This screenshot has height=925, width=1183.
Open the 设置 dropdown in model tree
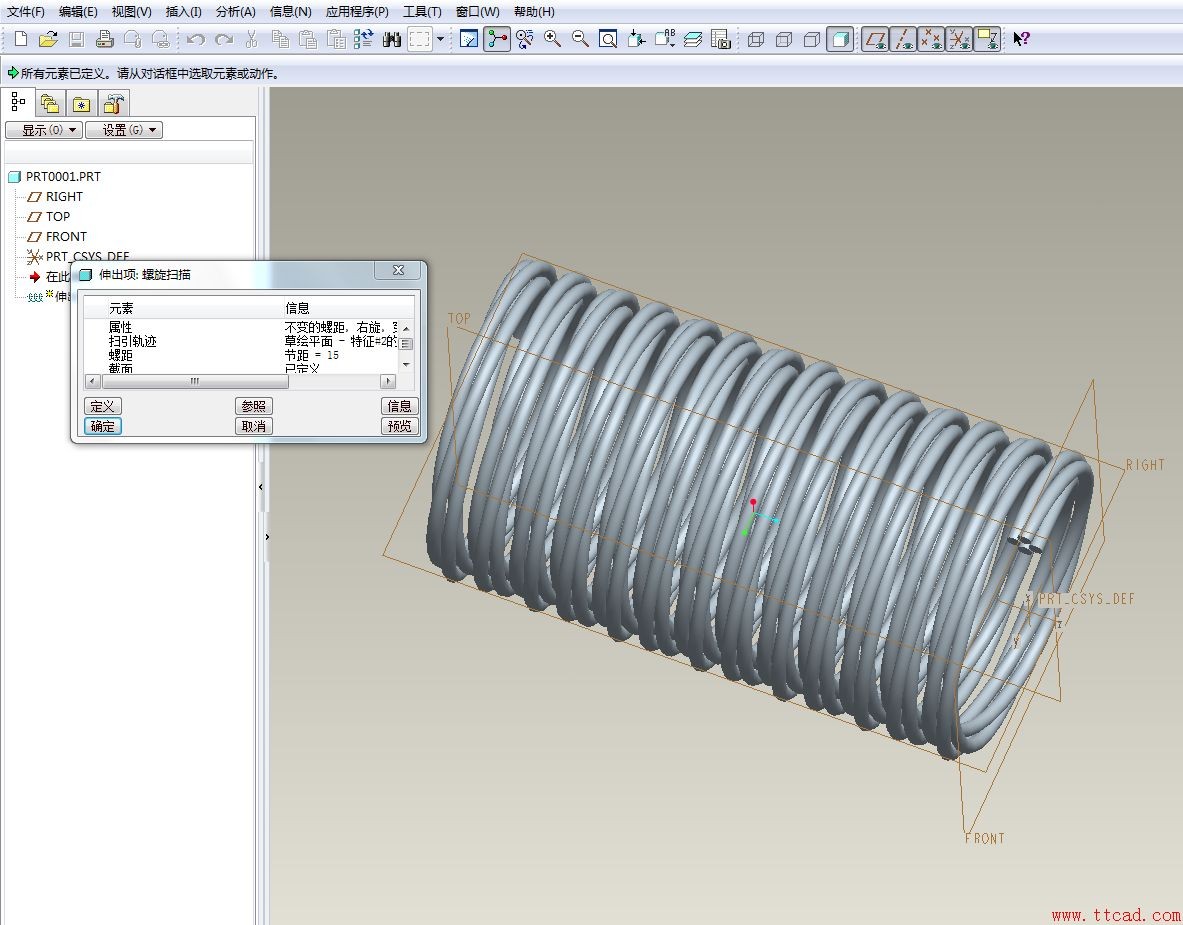[x=123, y=130]
